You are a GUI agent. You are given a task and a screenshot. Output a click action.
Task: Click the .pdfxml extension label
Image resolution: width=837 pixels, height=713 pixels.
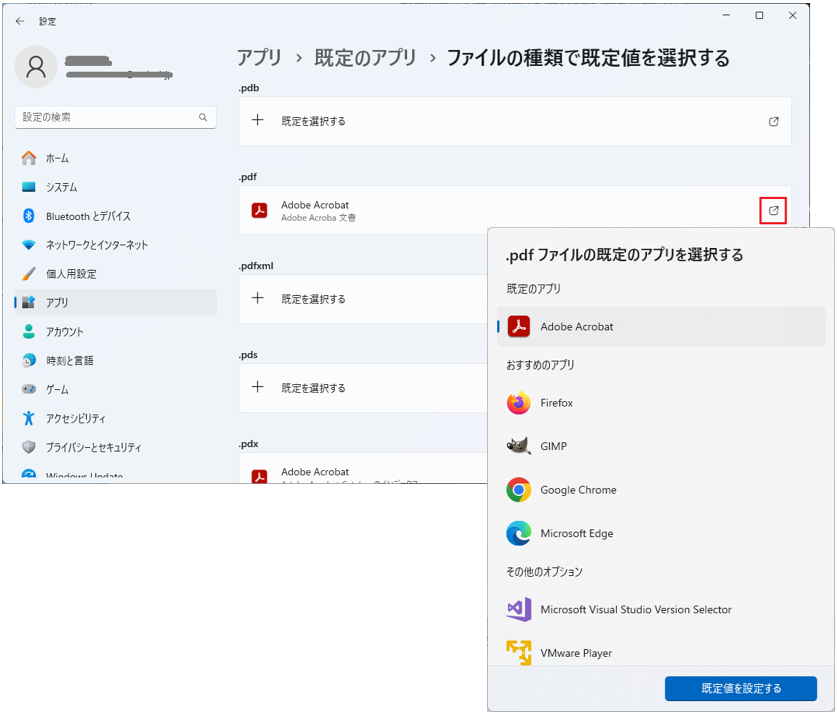point(256,266)
